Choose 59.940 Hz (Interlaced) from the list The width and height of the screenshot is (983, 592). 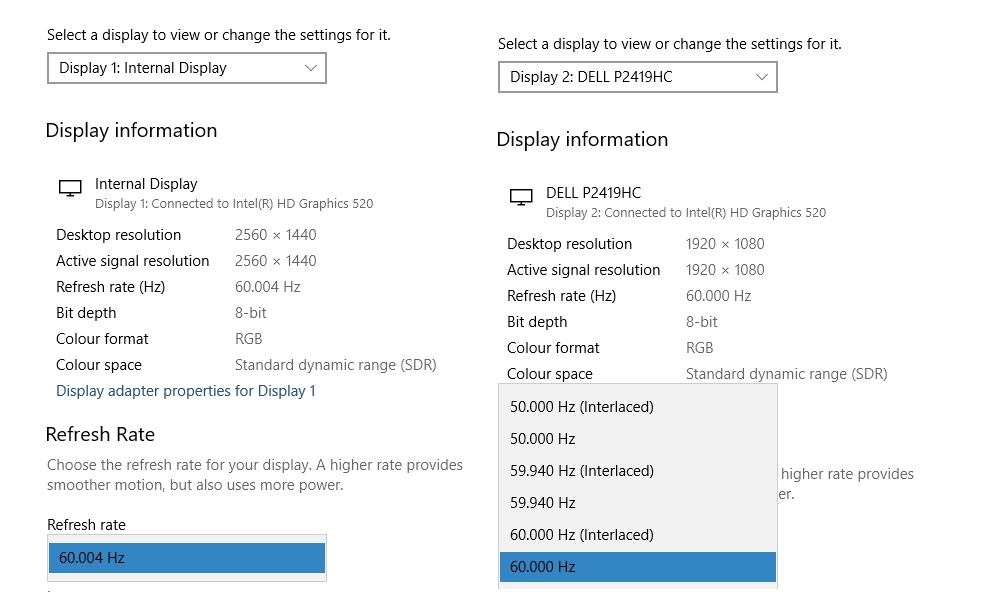pyautogui.click(x=638, y=471)
